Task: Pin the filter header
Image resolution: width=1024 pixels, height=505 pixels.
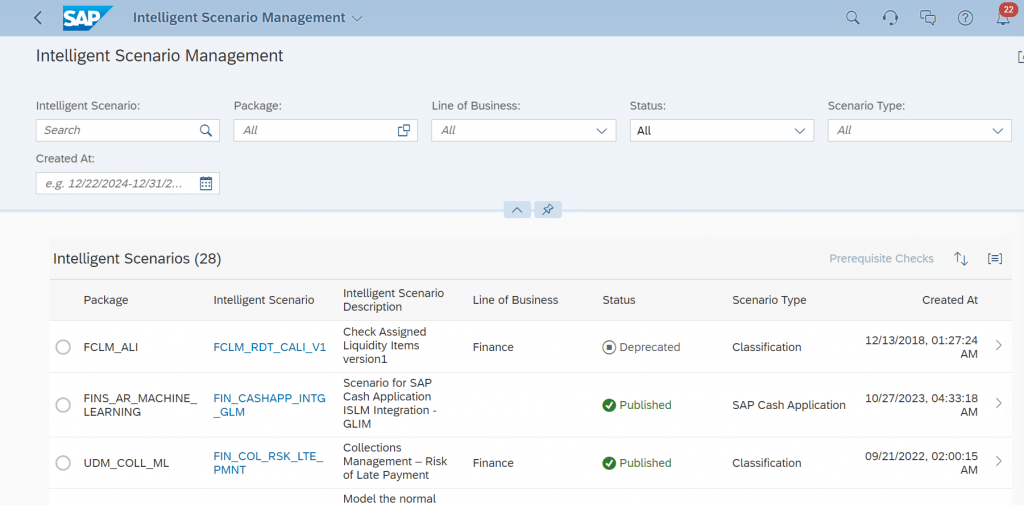Action: [x=548, y=210]
